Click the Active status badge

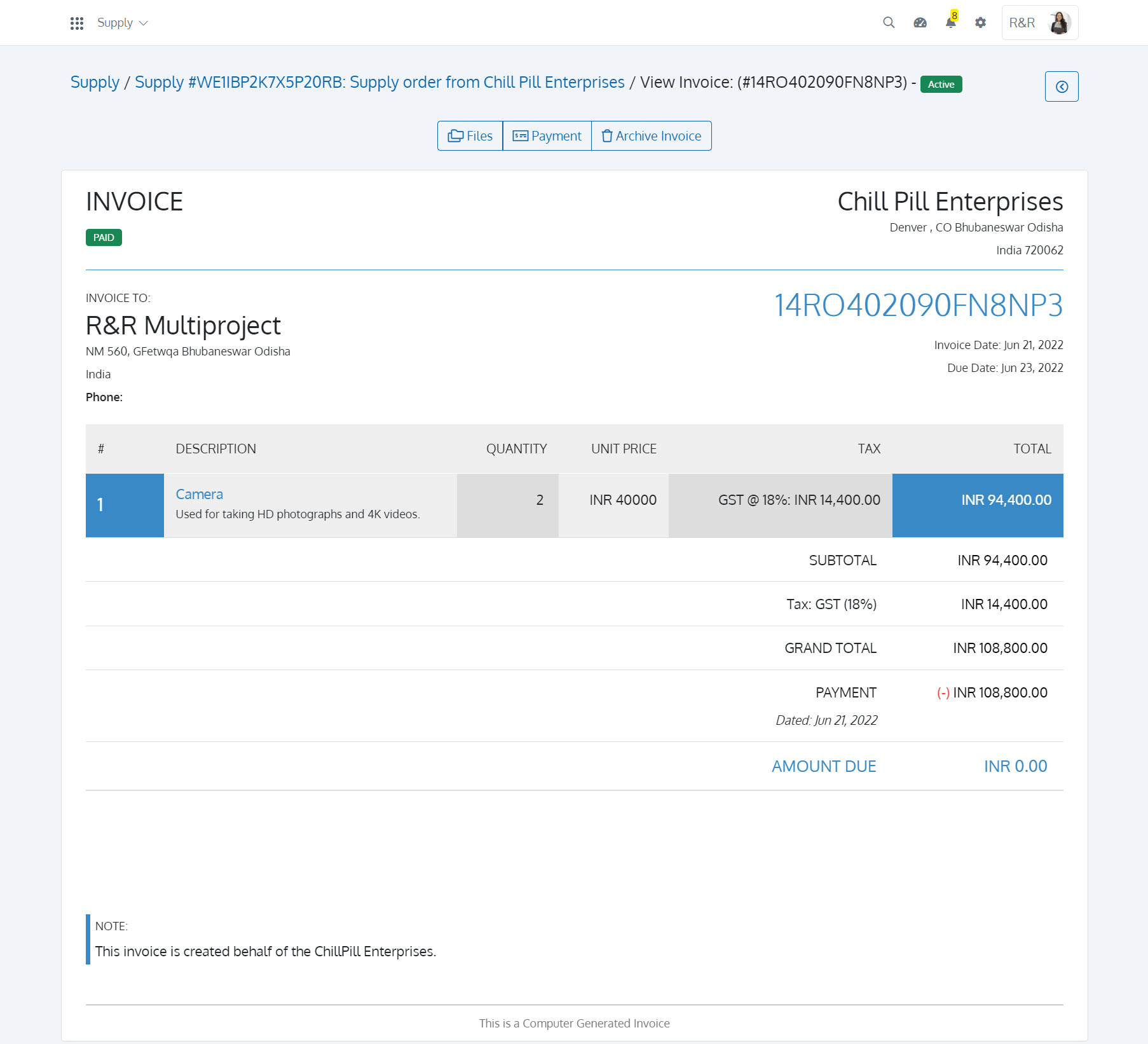(x=941, y=84)
